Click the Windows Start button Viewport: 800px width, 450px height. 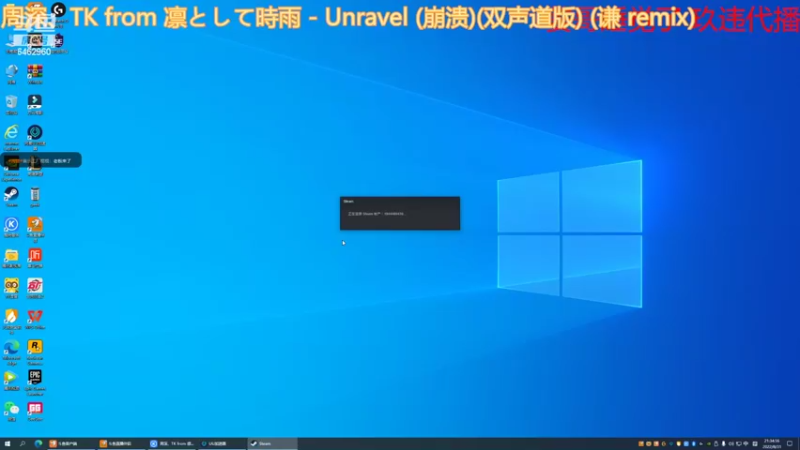(7, 444)
